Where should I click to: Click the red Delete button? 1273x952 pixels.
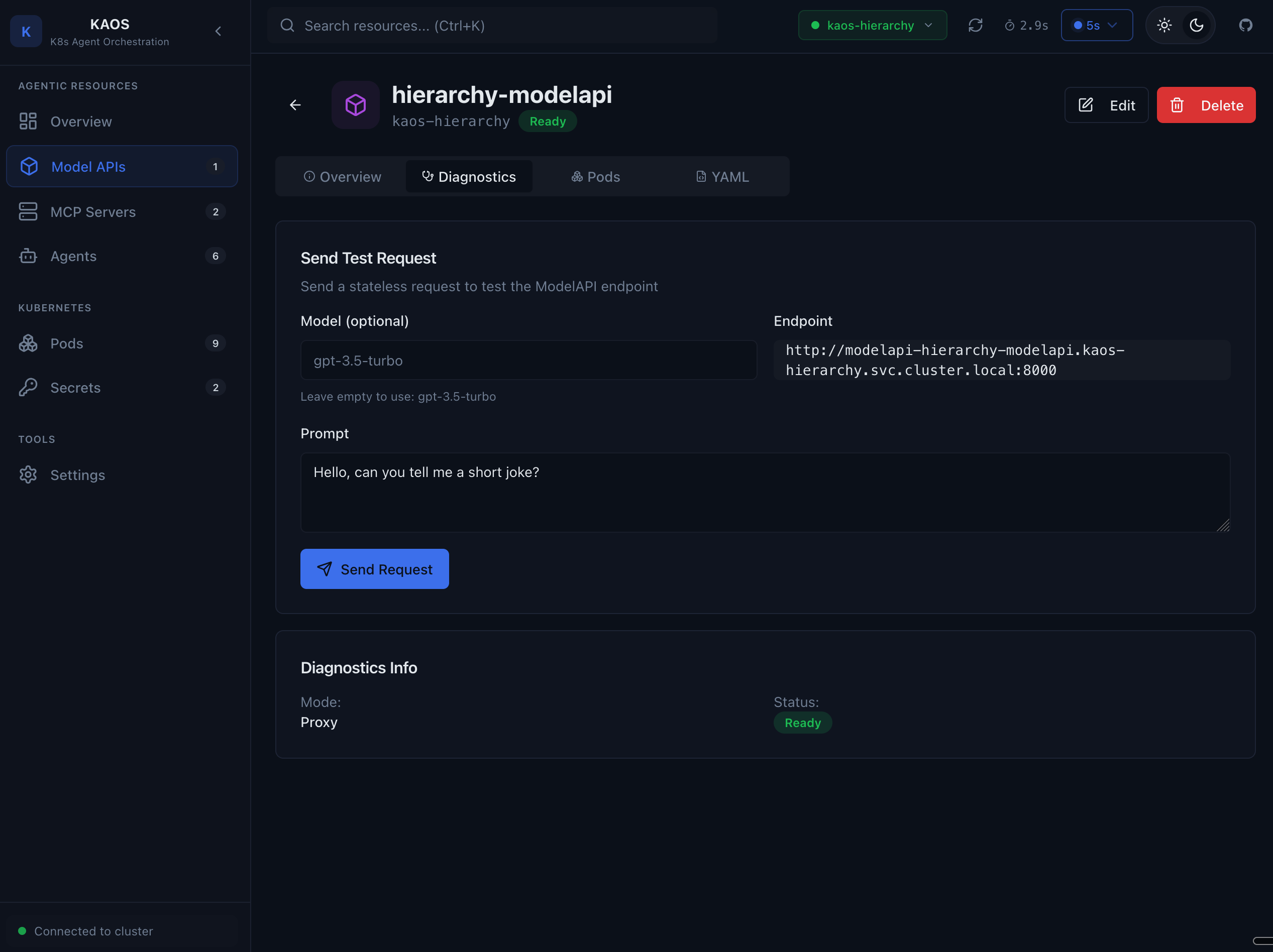1206,105
